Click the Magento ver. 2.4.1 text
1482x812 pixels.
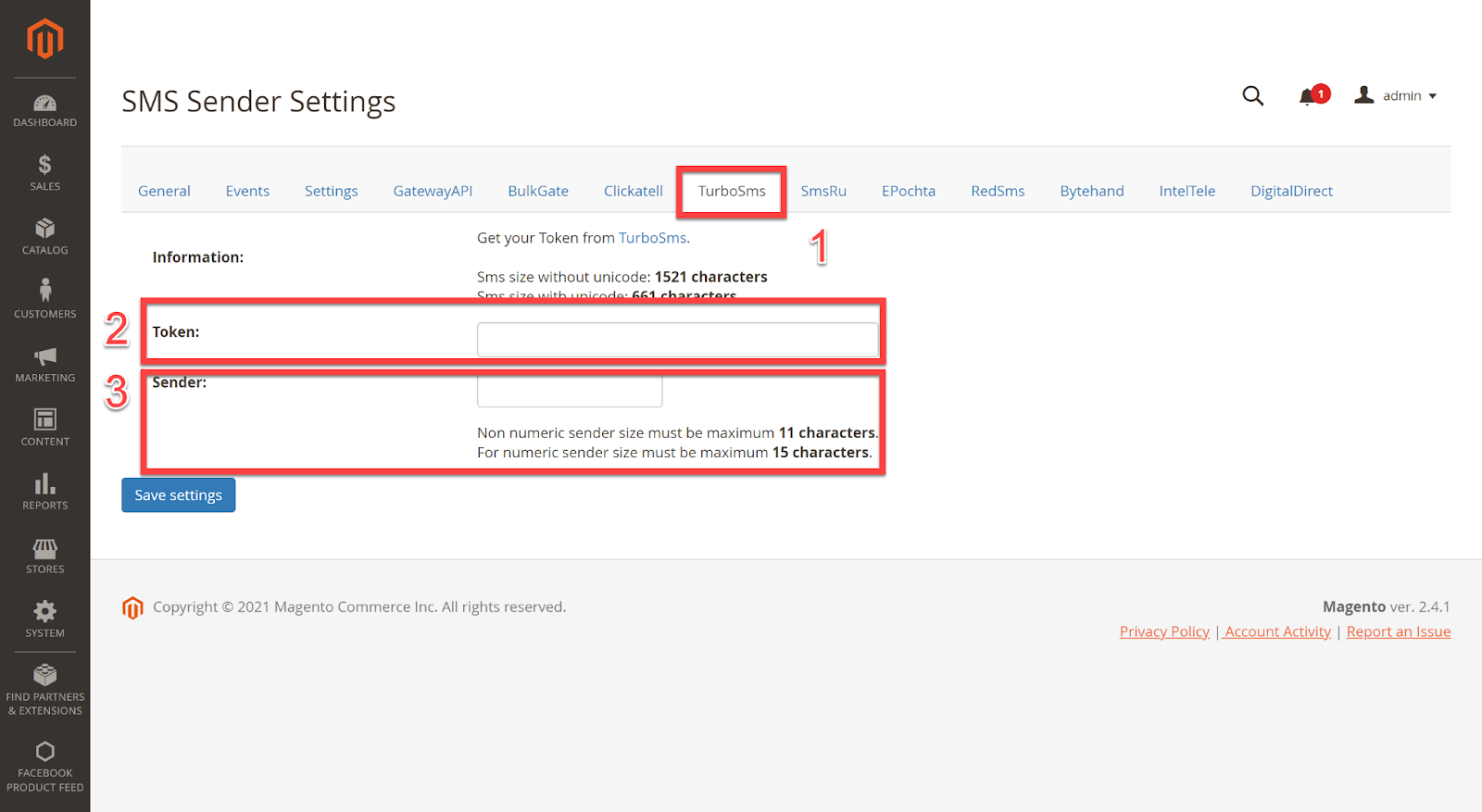(x=1387, y=606)
